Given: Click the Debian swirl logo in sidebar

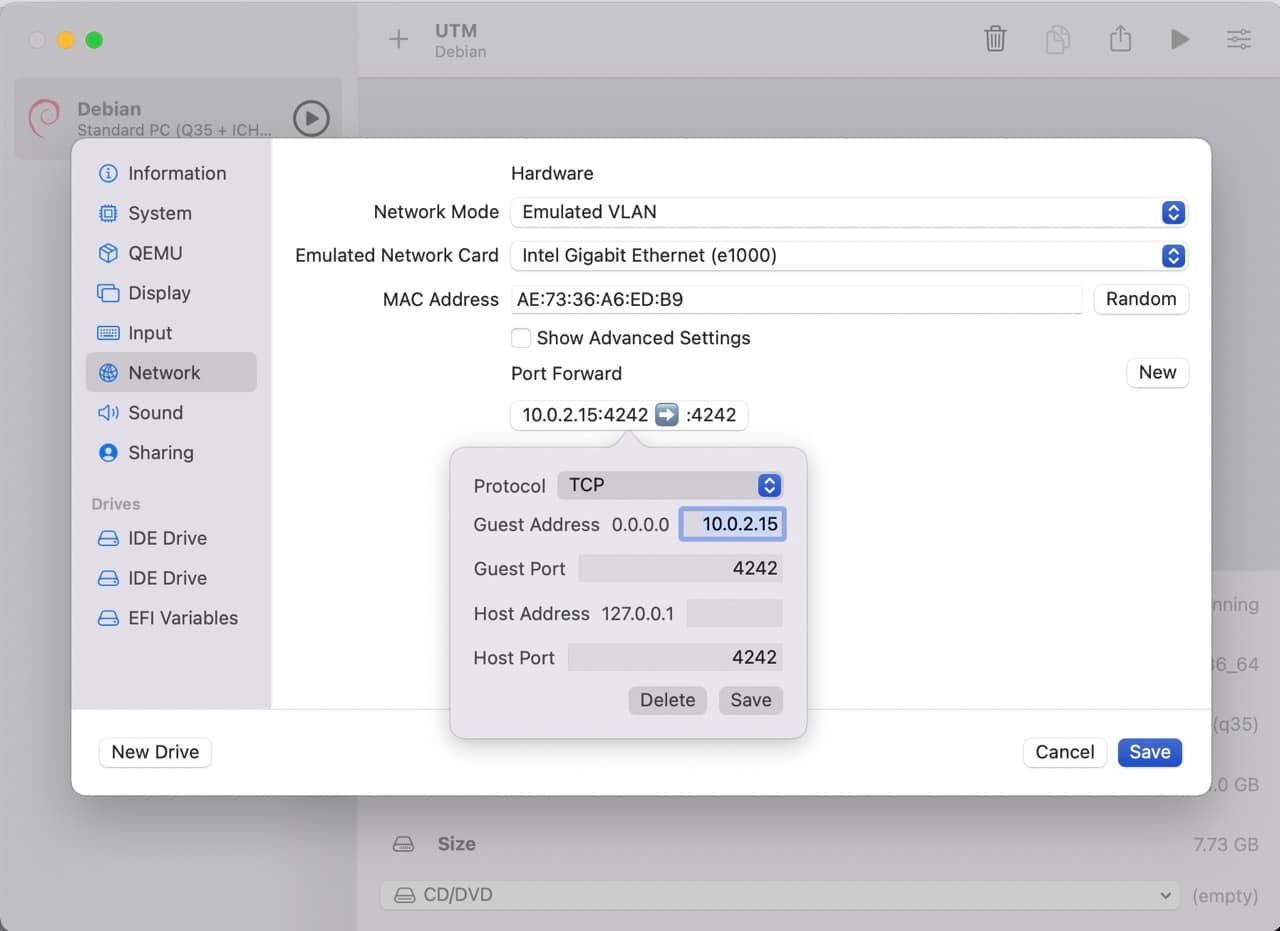Looking at the screenshot, I should (45, 119).
